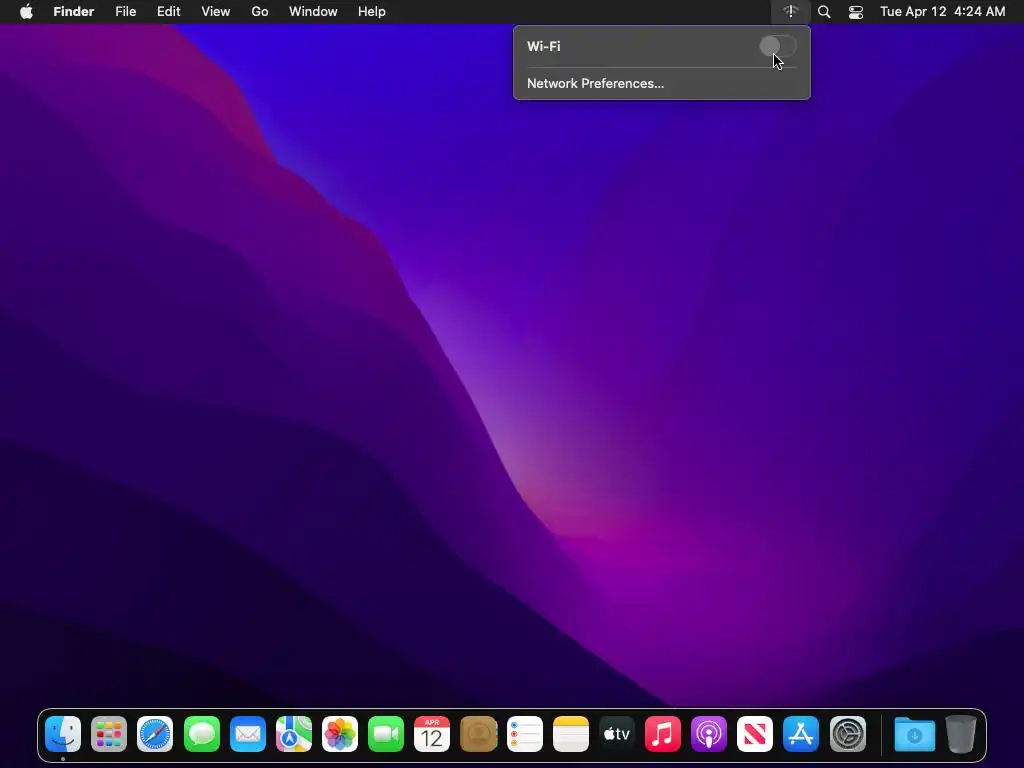The height and width of the screenshot is (768, 1024).
Task: Open Mail from the Dock
Action: [248, 734]
